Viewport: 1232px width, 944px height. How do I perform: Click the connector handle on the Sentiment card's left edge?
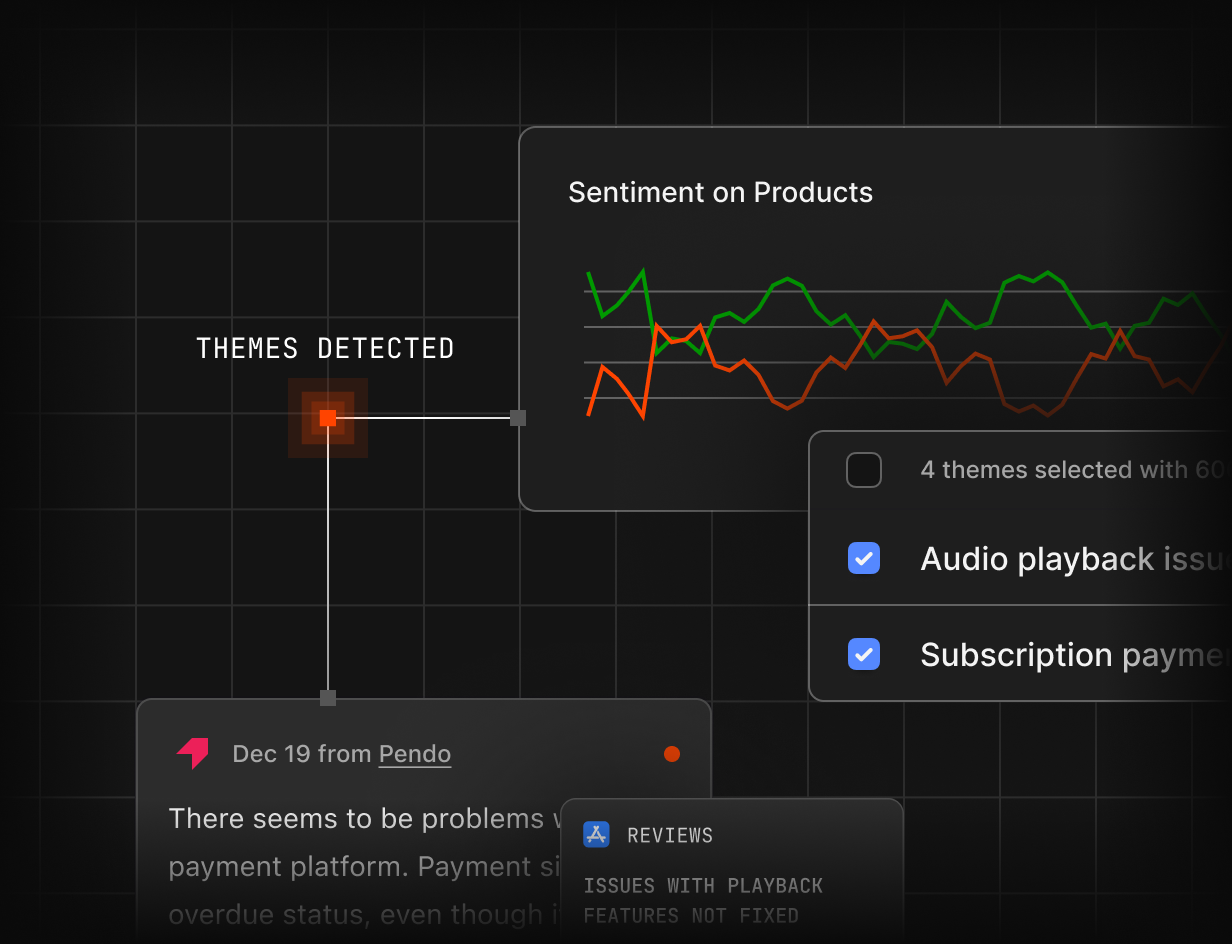[x=518, y=418]
